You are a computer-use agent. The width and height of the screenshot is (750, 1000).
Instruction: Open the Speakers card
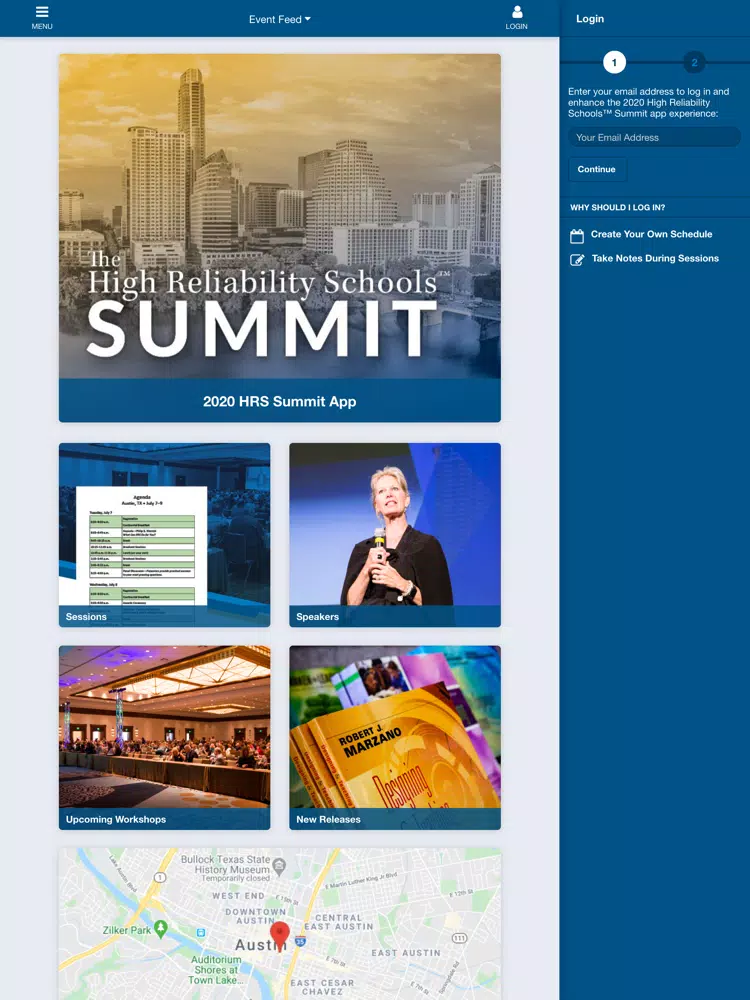pyautogui.click(x=395, y=535)
